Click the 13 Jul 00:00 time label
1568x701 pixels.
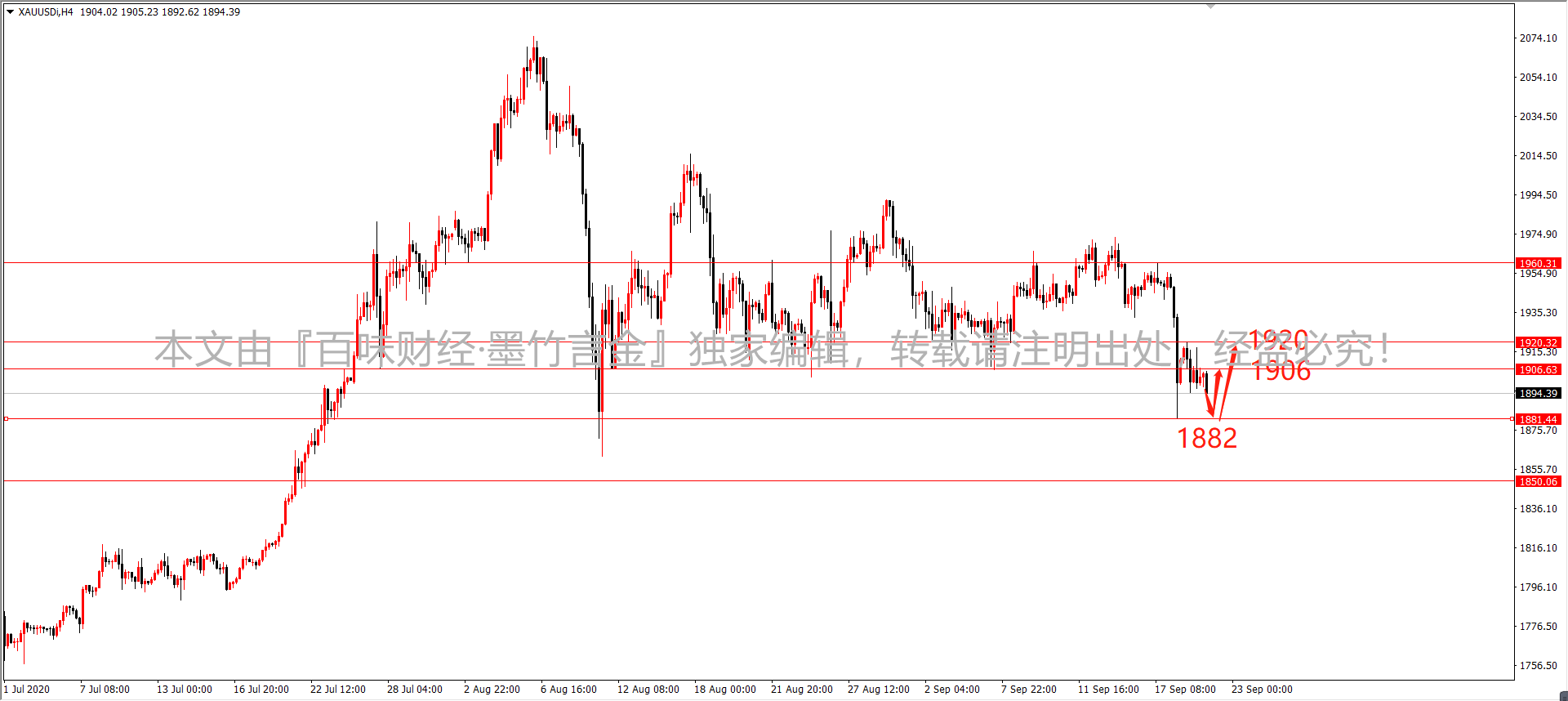coord(185,690)
